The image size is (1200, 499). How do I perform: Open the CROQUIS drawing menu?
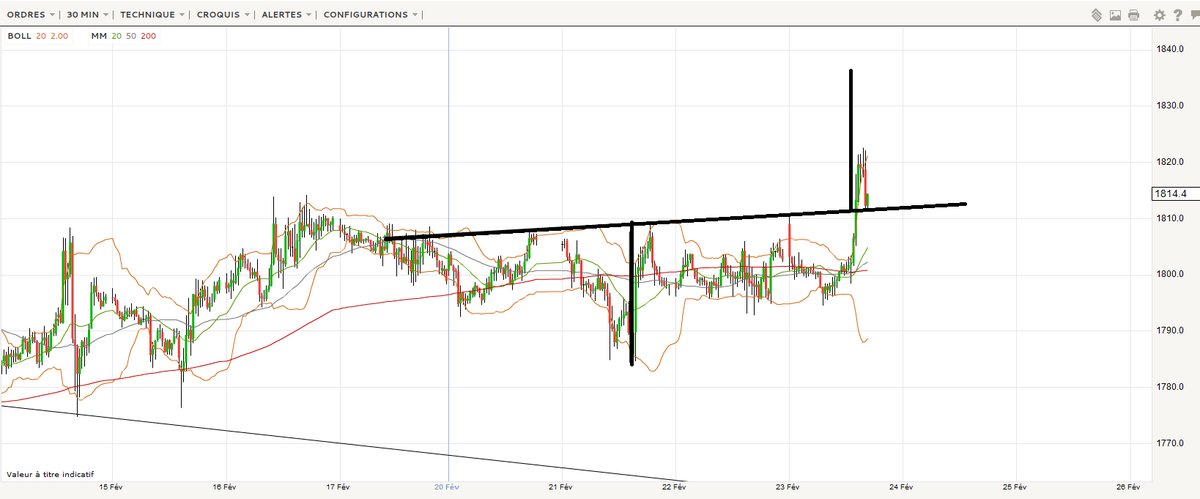[x=221, y=15]
